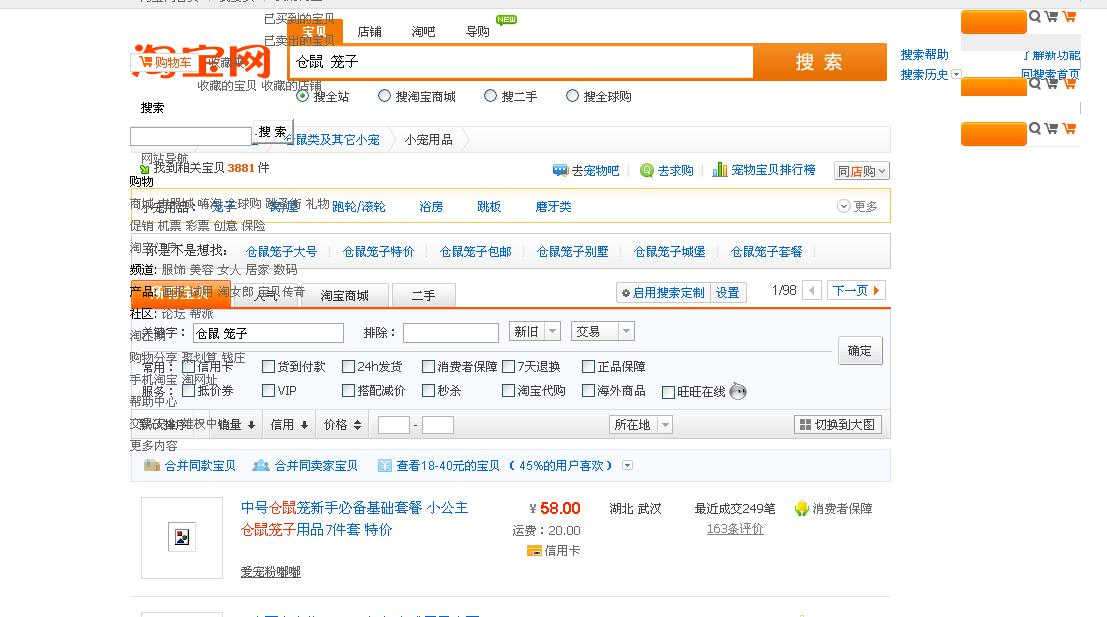This screenshot has height=617, width=1107.
Task: Click the 合并同款宝贝 box icon
Action: (151, 465)
